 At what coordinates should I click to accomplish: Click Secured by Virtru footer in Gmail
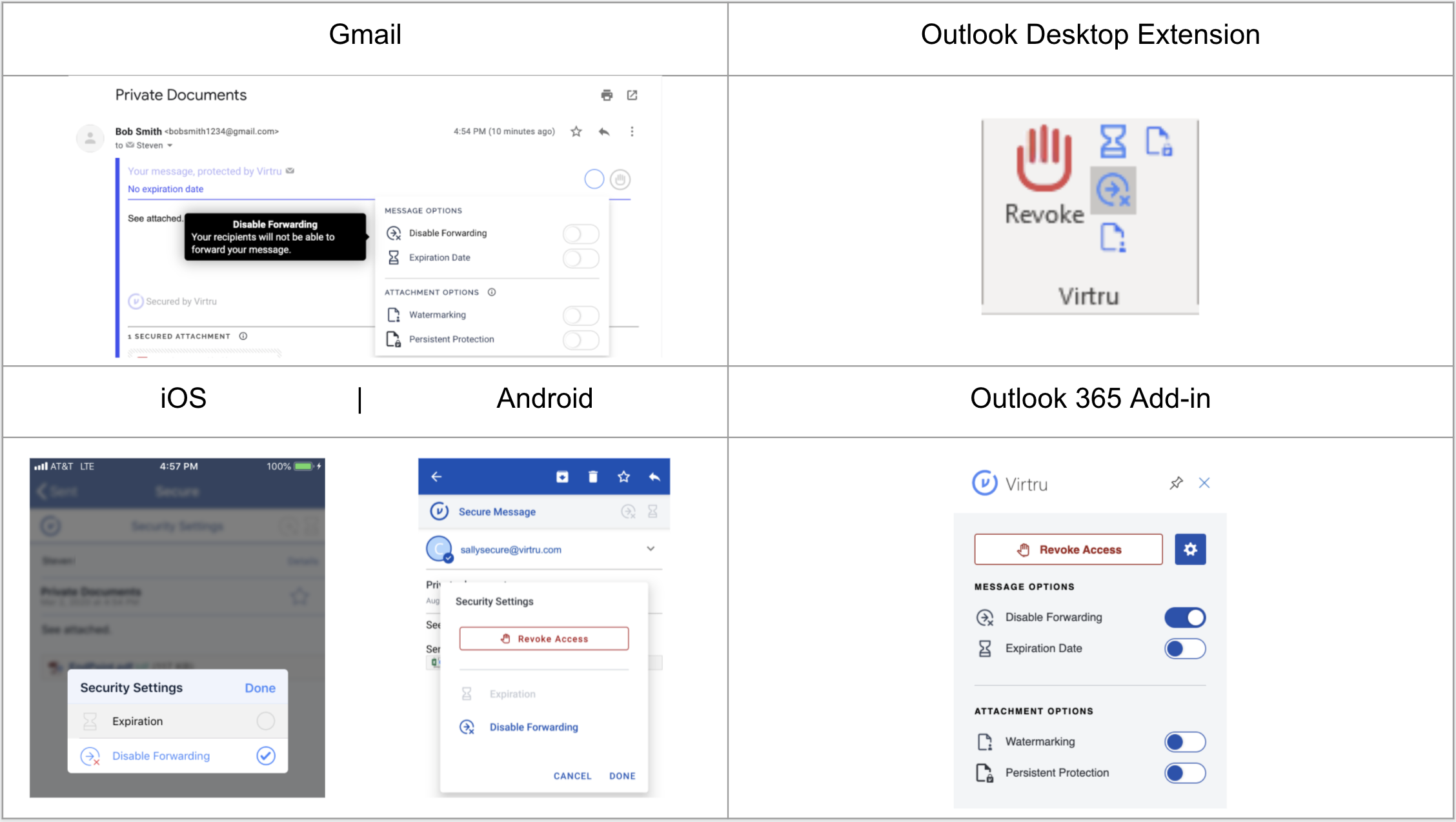[172, 301]
